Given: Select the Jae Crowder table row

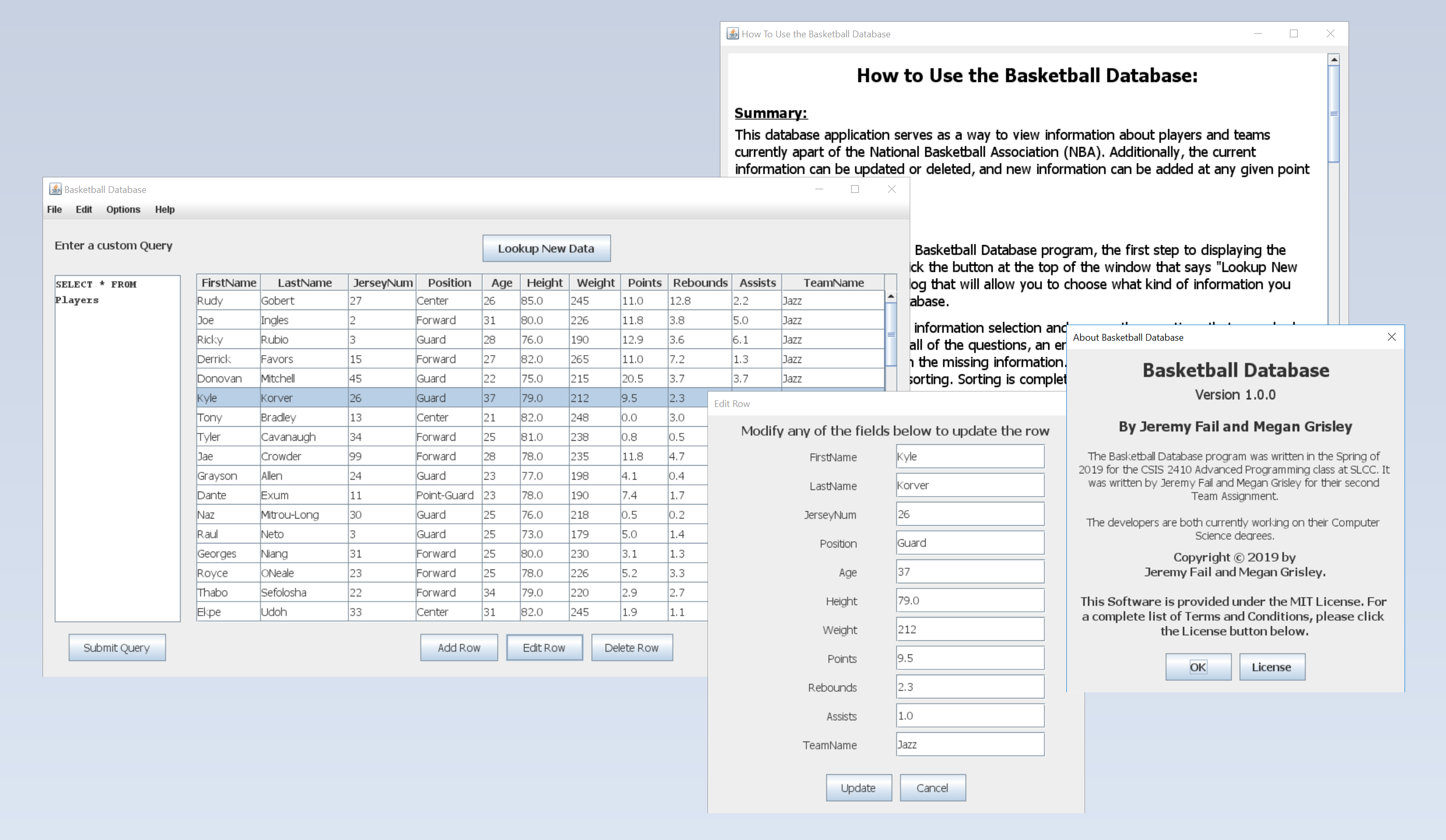Looking at the screenshot, I should coord(452,456).
